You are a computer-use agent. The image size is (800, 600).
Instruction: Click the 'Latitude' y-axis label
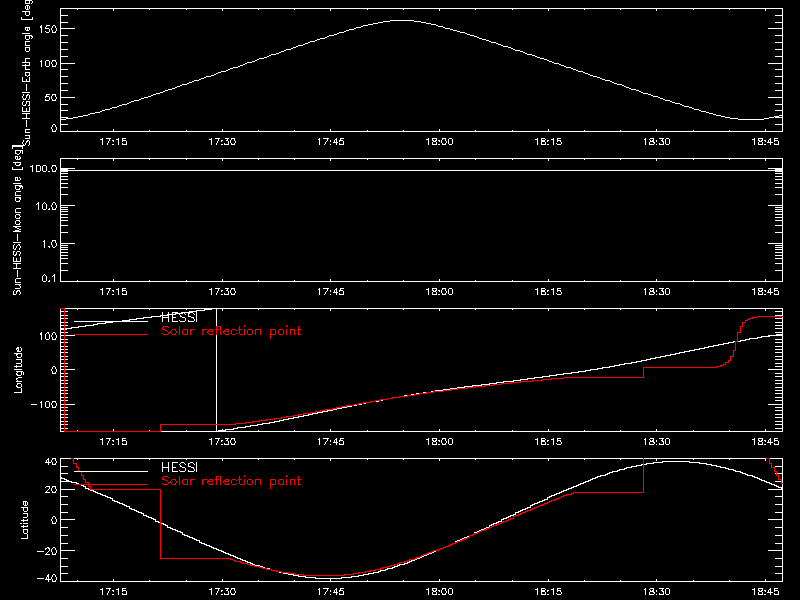pyautogui.click(x=24, y=520)
